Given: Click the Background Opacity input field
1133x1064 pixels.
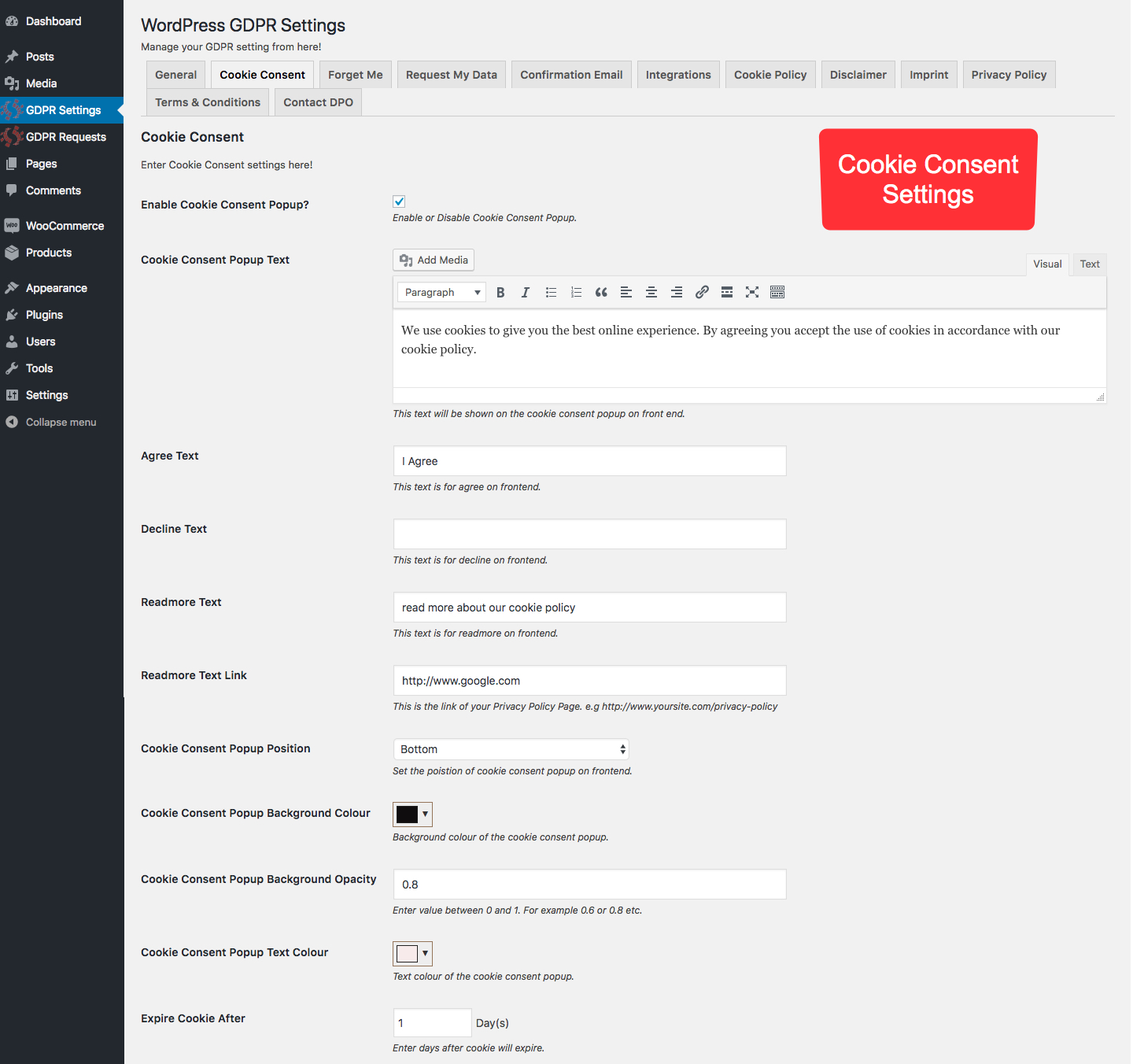Looking at the screenshot, I should tap(589, 885).
